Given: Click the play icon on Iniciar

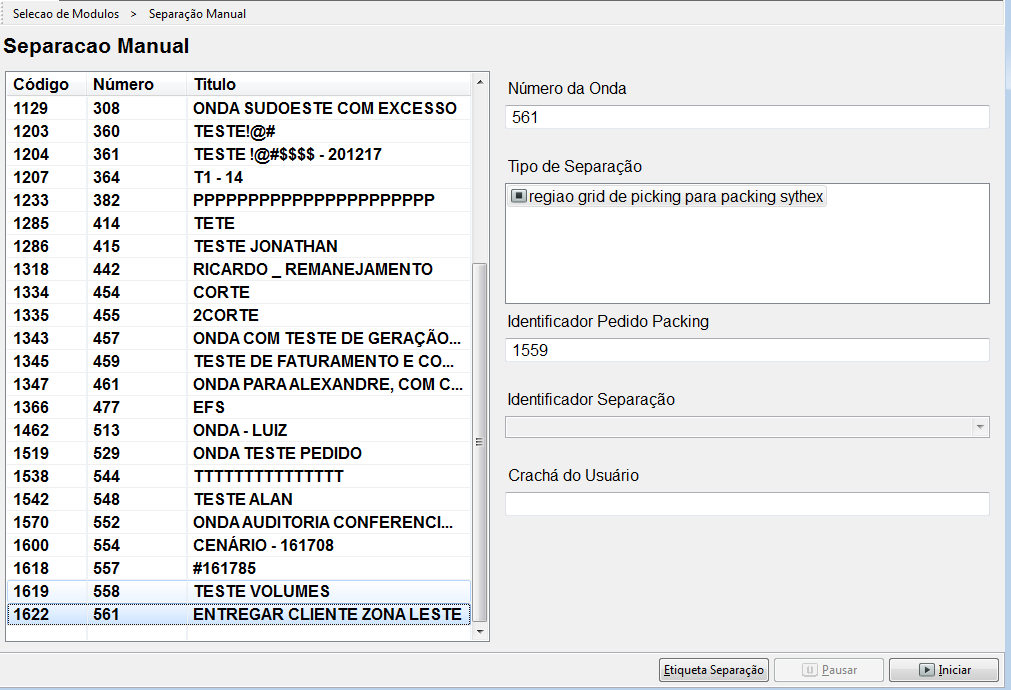Looking at the screenshot, I should [927, 670].
